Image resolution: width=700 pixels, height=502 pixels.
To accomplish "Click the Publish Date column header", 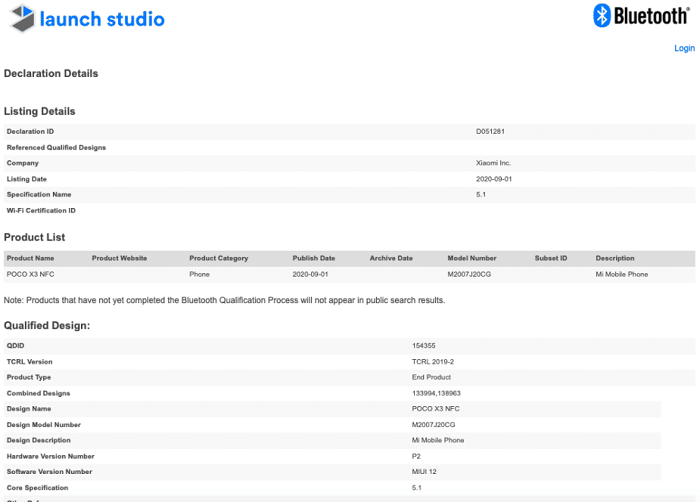I will [314, 258].
